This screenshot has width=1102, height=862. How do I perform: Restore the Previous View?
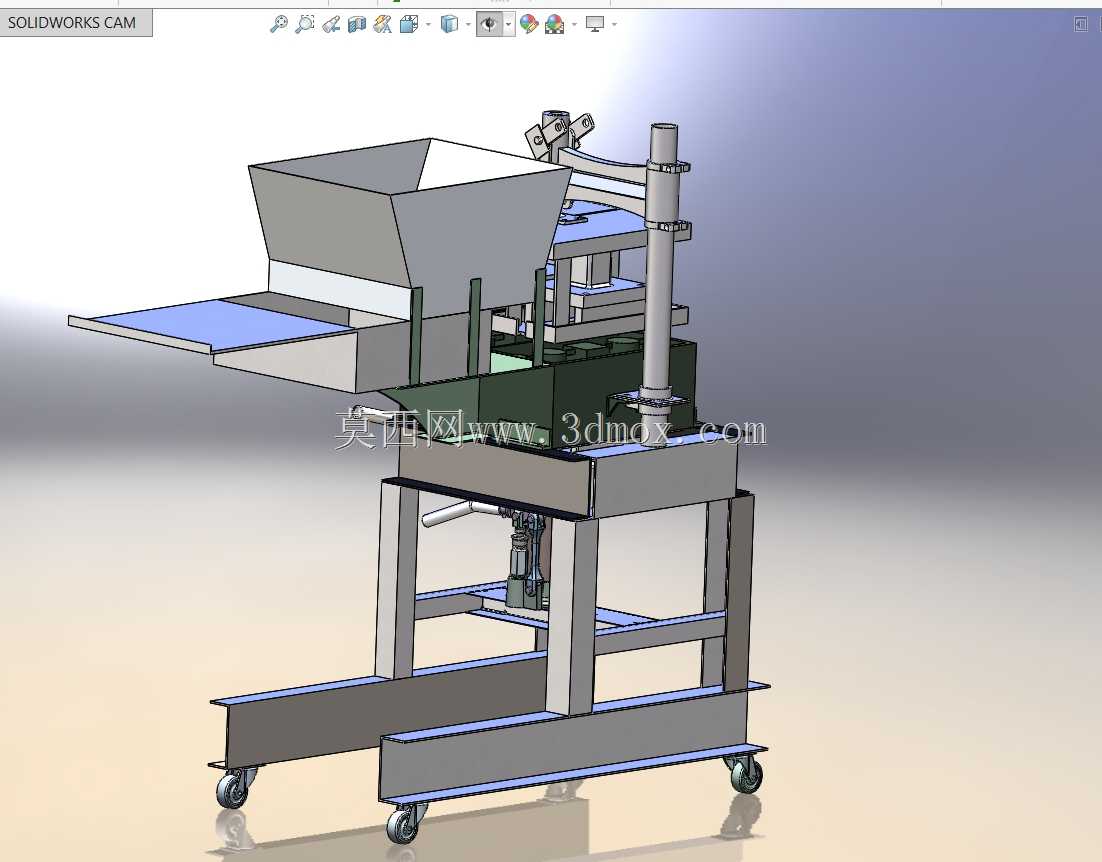click(x=331, y=25)
